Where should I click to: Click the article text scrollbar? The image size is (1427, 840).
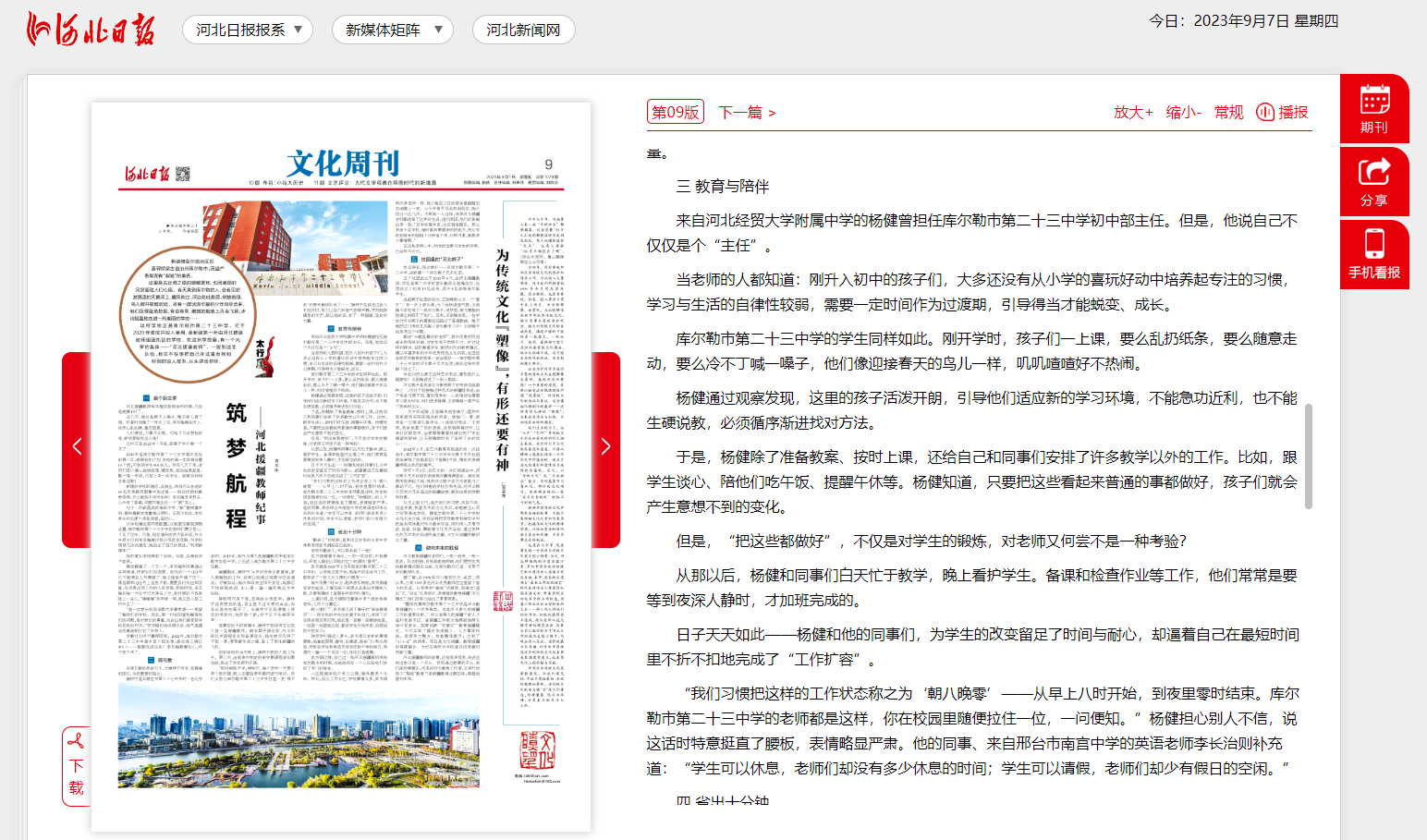(1309, 457)
